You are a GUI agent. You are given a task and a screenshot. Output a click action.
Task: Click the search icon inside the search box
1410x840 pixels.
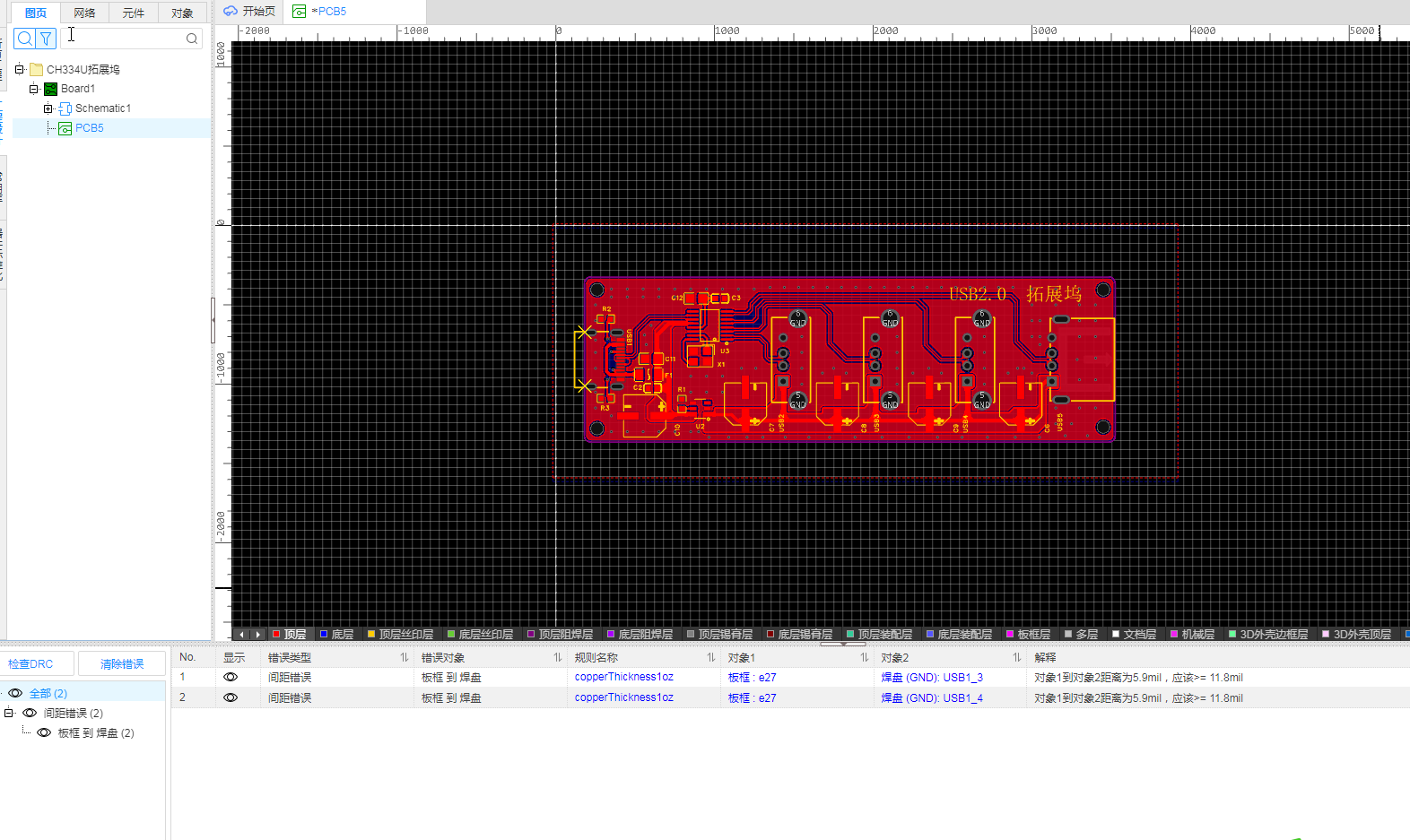pyautogui.click(x=192, y=39)
